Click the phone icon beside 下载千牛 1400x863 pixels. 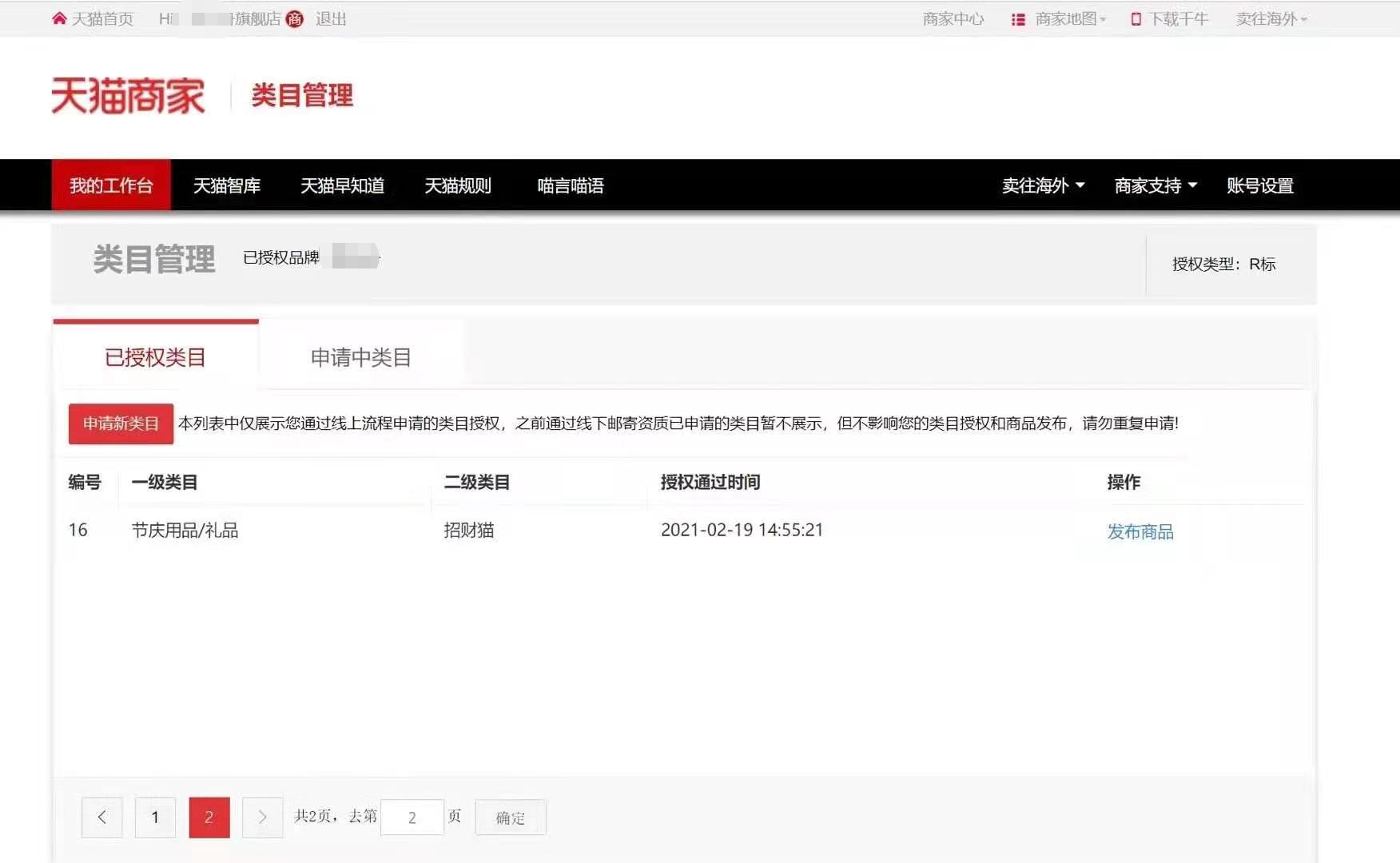pyautogui.click(x=1136, y=19)
